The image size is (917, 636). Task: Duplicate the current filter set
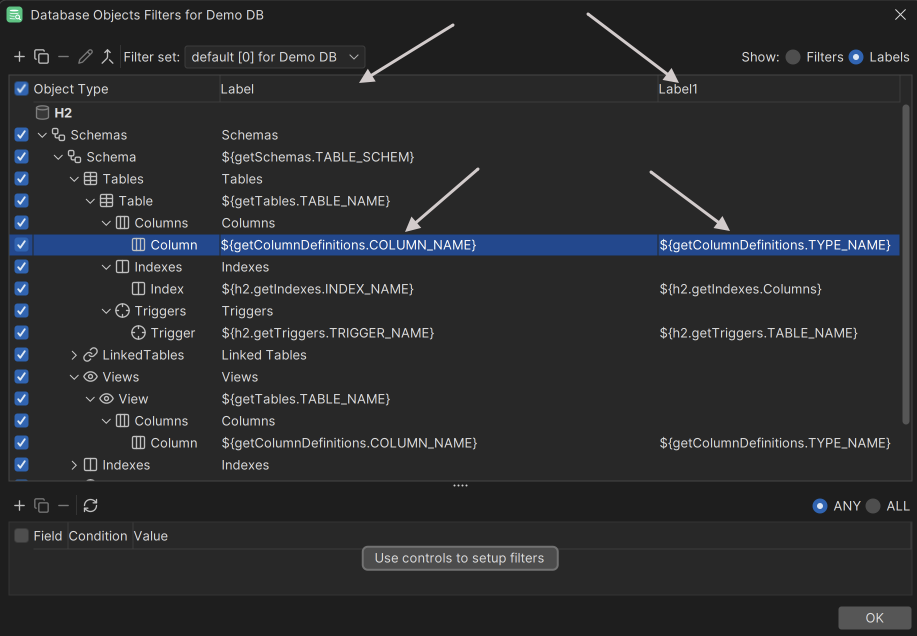click(42, 57)
